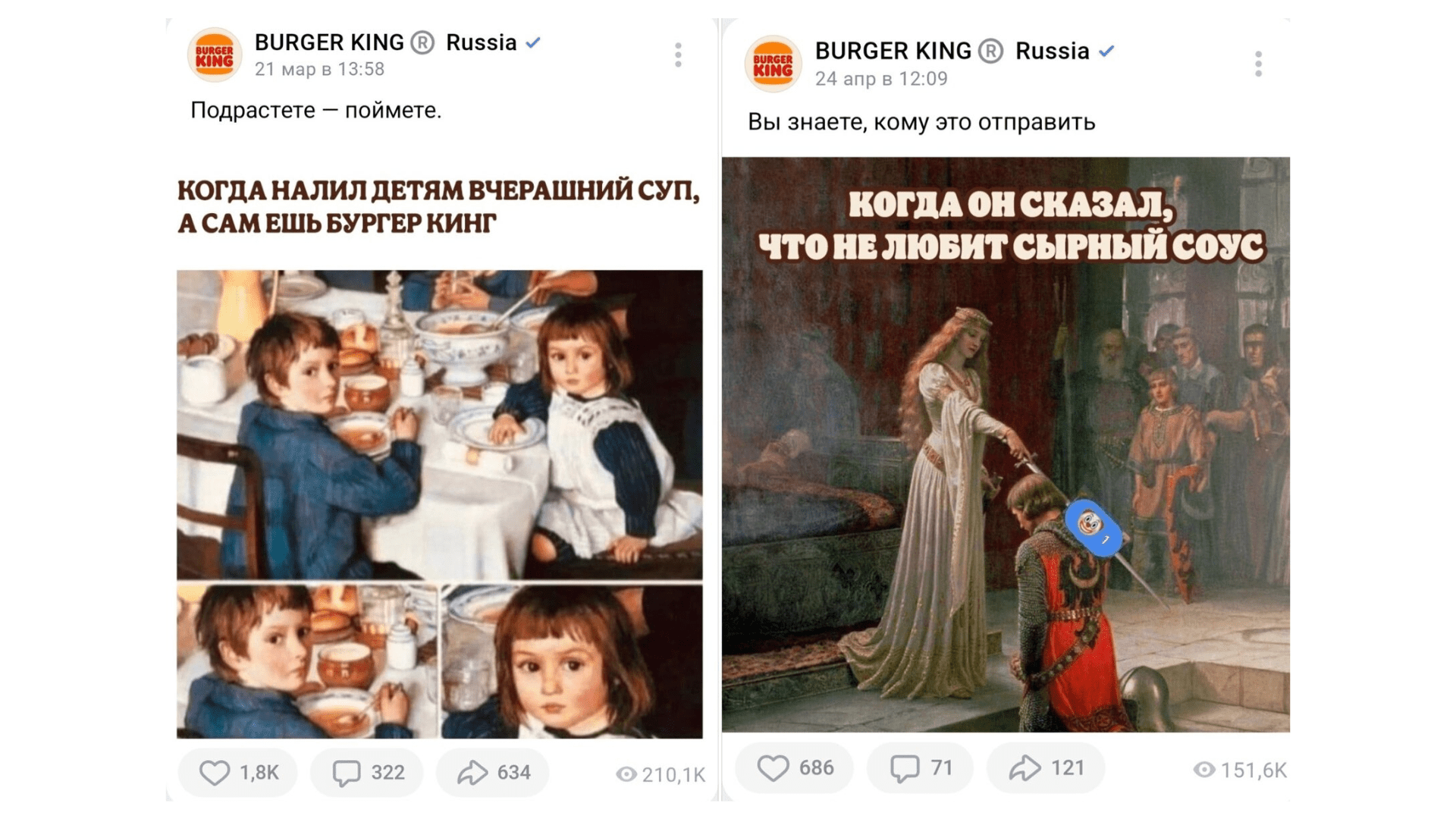Screen dimensions: 1456x819
Task: Like the cheese sauce meme post
Action: (x=794, y=768)
